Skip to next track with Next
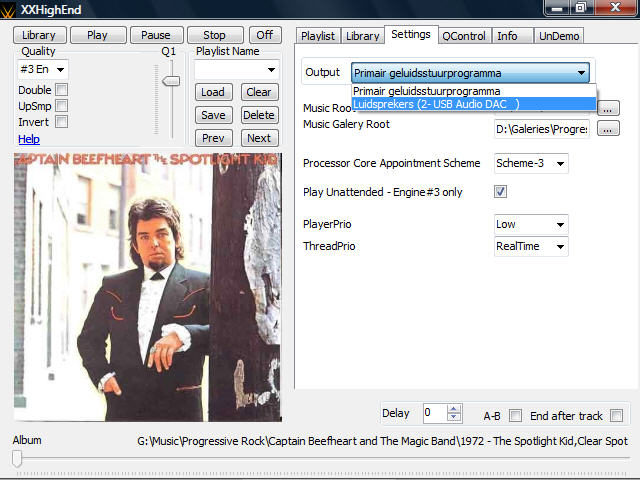The image size is (640, 480). coord(259,138)
